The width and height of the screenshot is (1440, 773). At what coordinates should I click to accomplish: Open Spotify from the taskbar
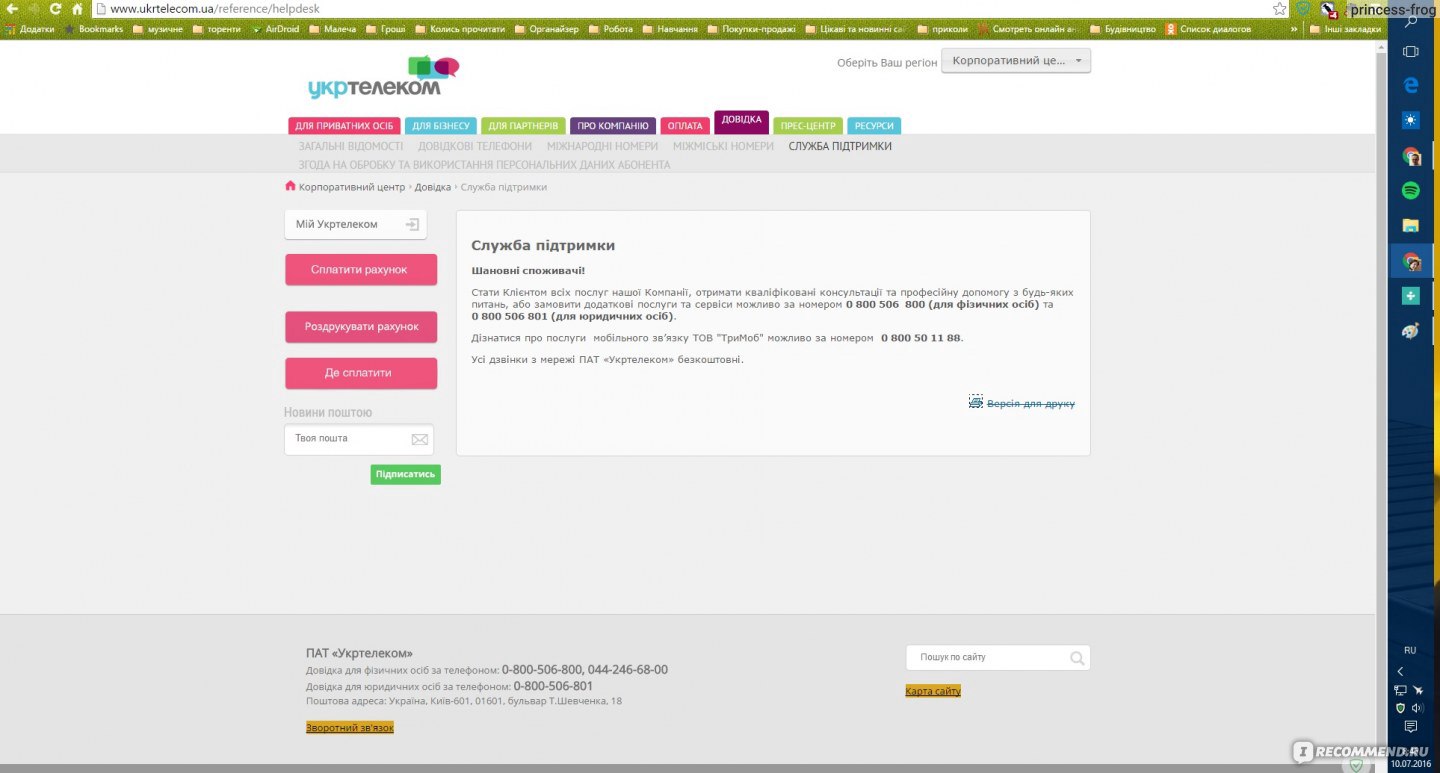[1411, 190]
